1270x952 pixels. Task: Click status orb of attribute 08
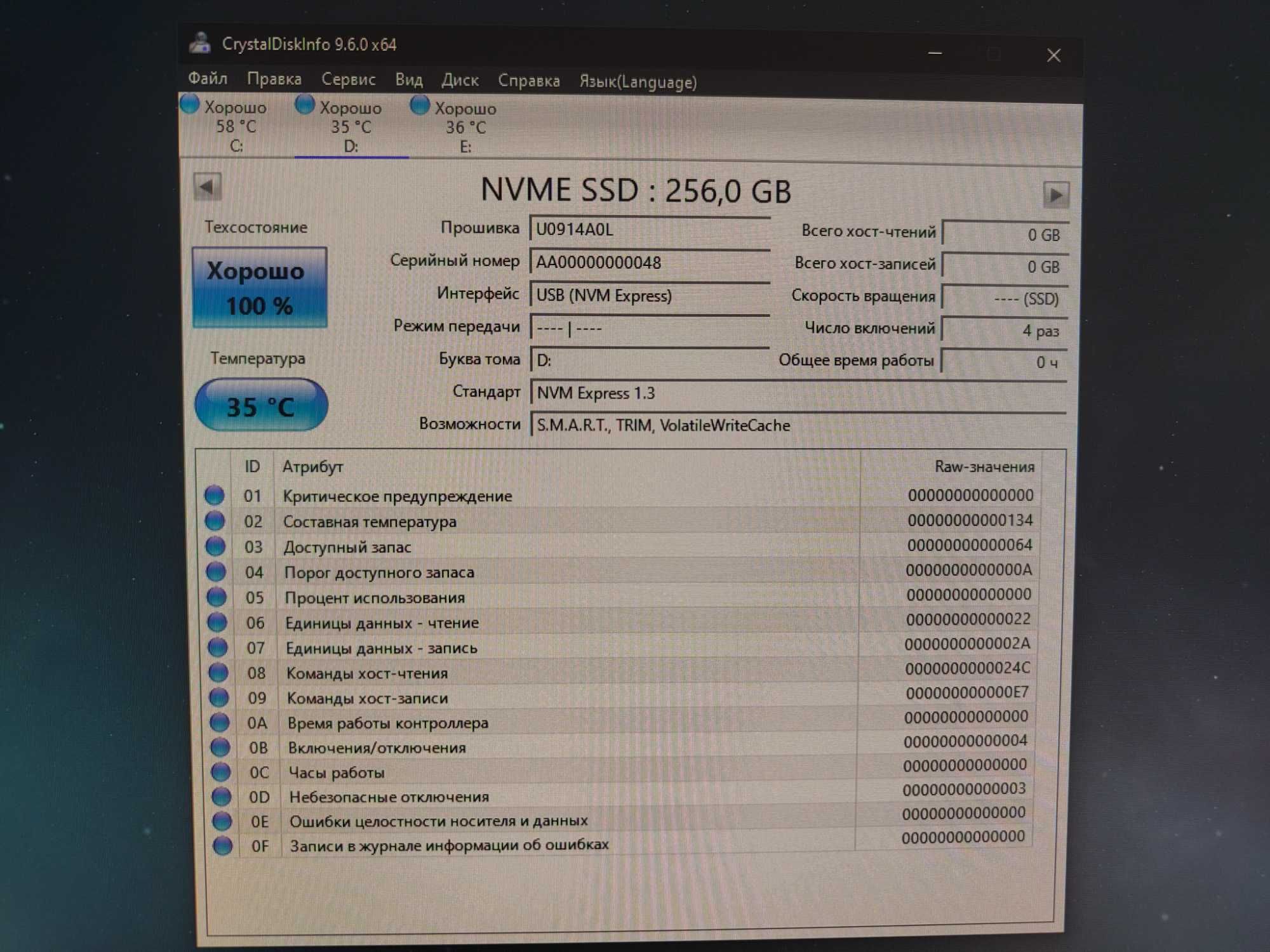coord(218,672)
